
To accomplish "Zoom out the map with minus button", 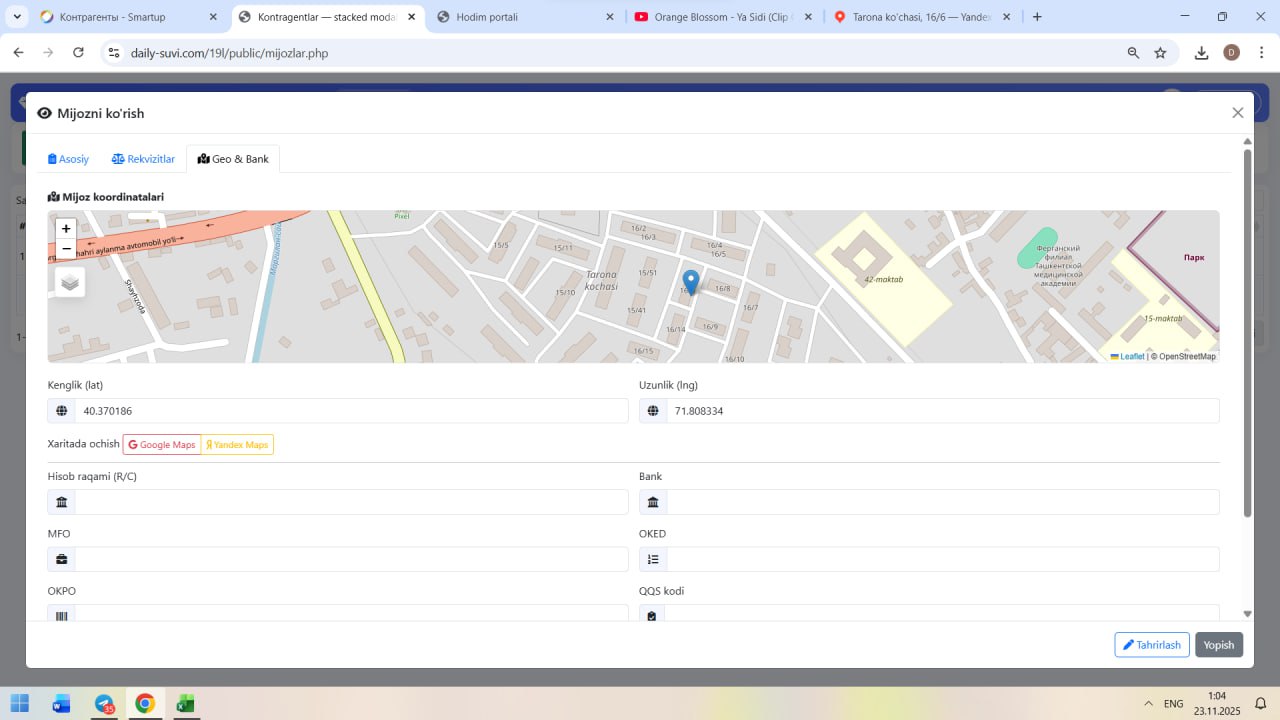I will pos(66,249).
